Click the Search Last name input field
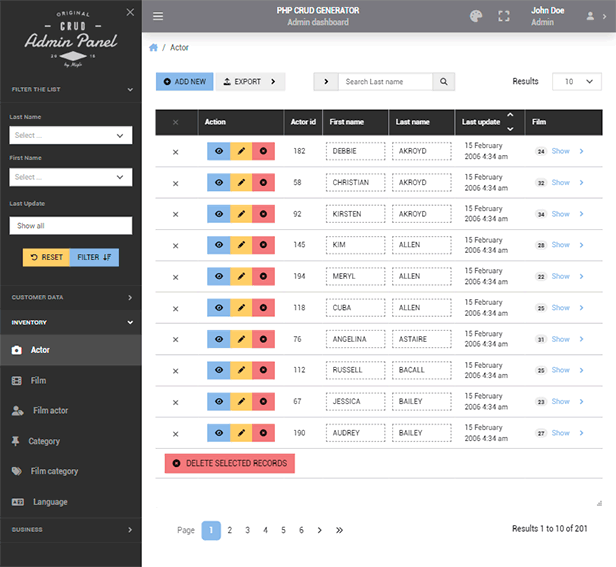This screenshot has width=616, height=567. tap(386, 82)
